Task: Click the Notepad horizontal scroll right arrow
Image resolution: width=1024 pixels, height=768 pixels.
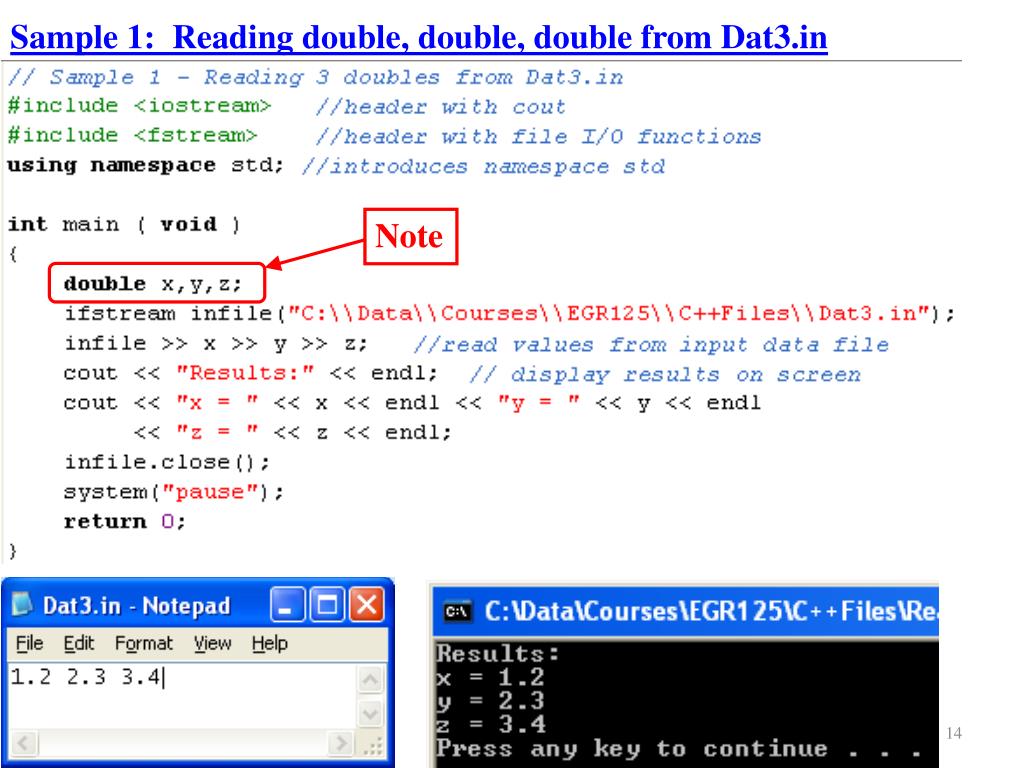Action: coord(340,743)
